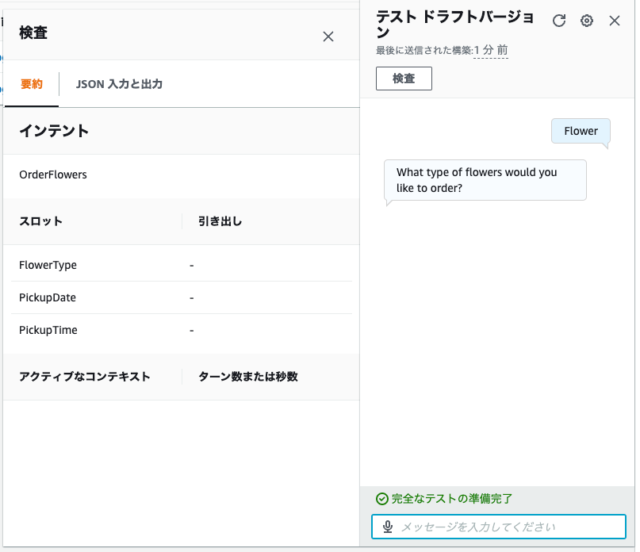Open the gear settings icon
Image resolution: width=640 pixels, height=552 pixels.
pos(587,20)
